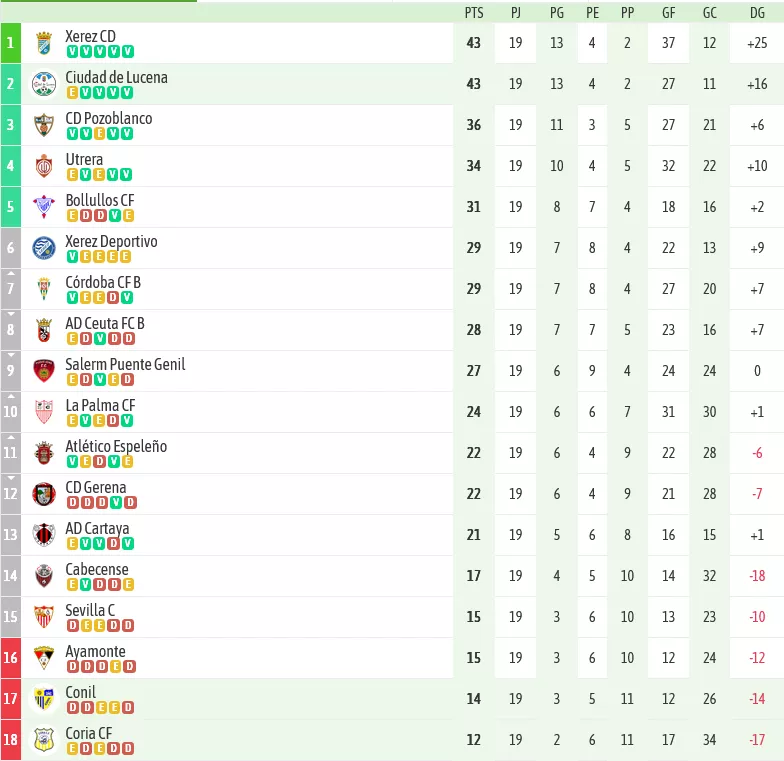784x761 pixels.
Task: Click the green position 1 marker
Action: tap(10, 43)
